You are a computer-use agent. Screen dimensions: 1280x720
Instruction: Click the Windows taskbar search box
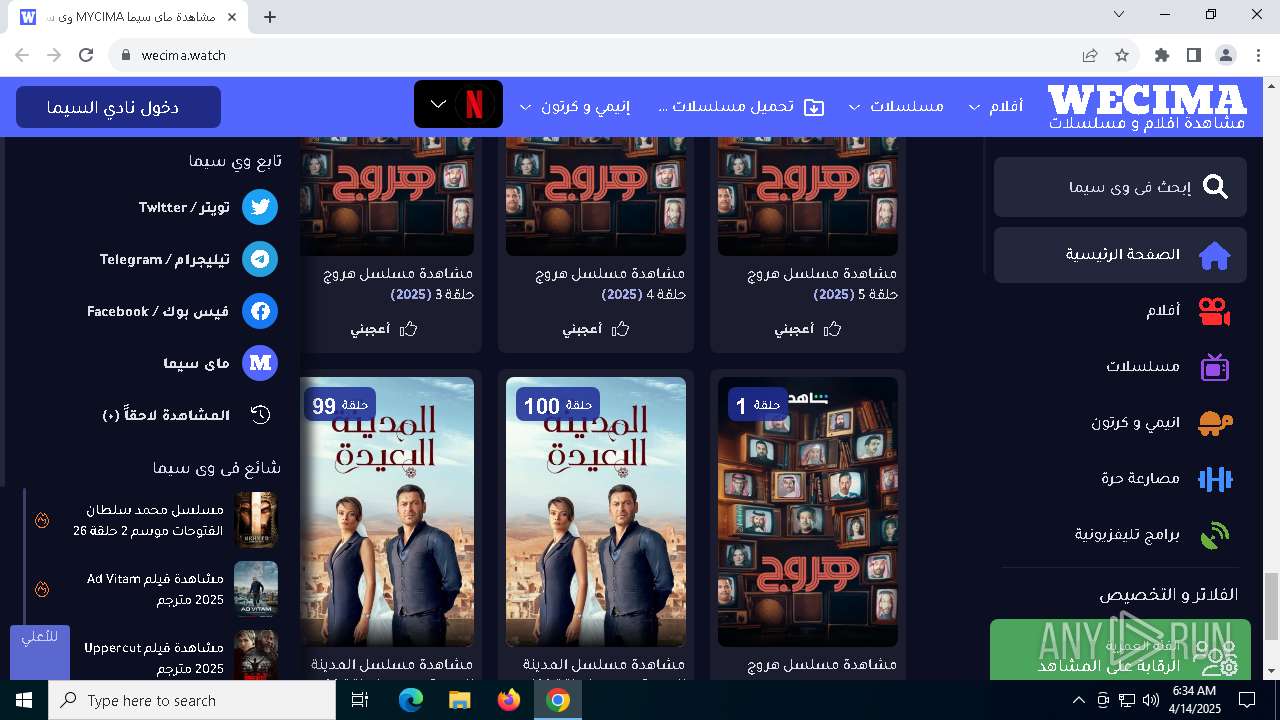[x=192, y=700]
